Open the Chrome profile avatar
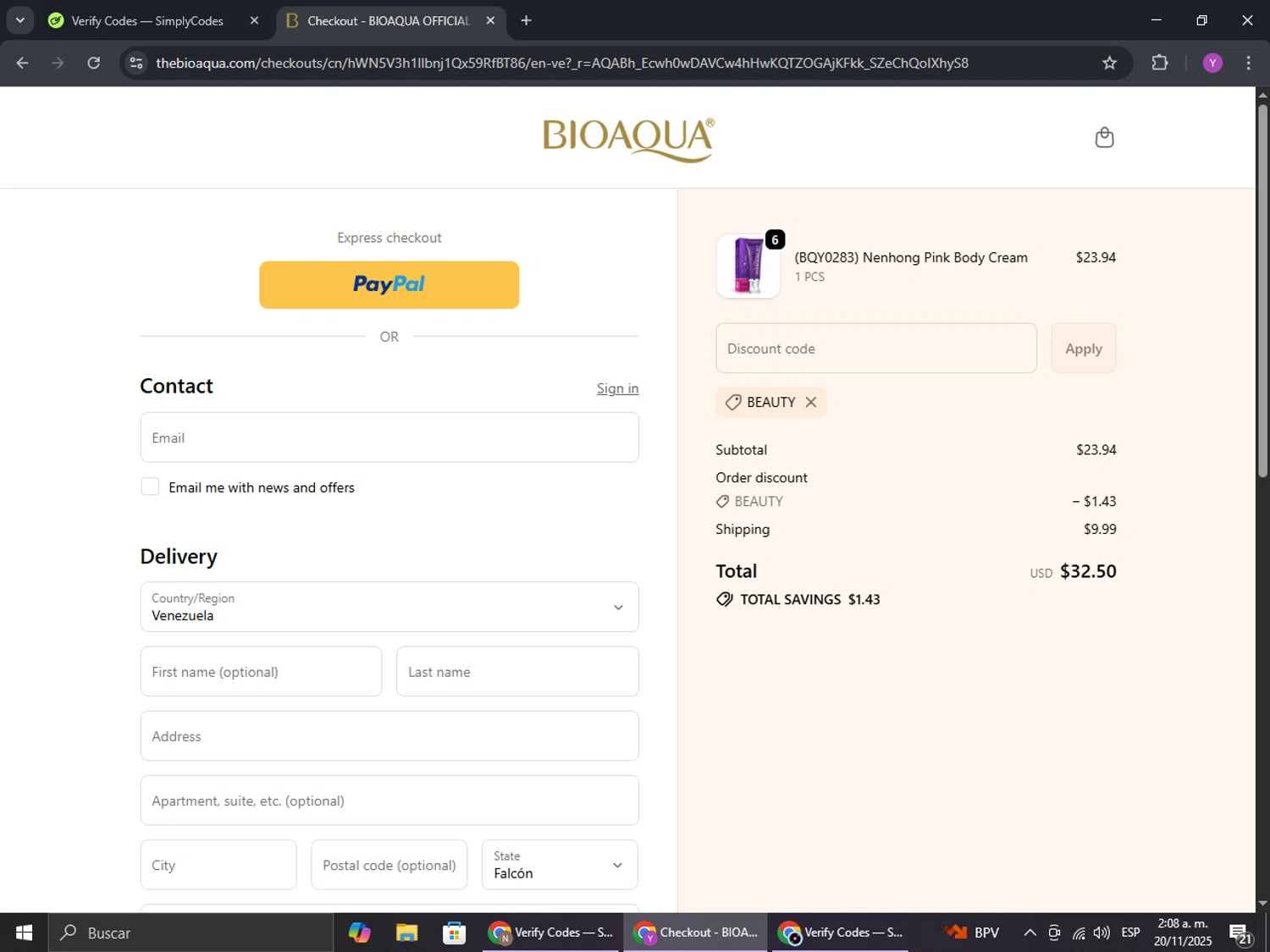1270x952 pixels. [1212, 63]
